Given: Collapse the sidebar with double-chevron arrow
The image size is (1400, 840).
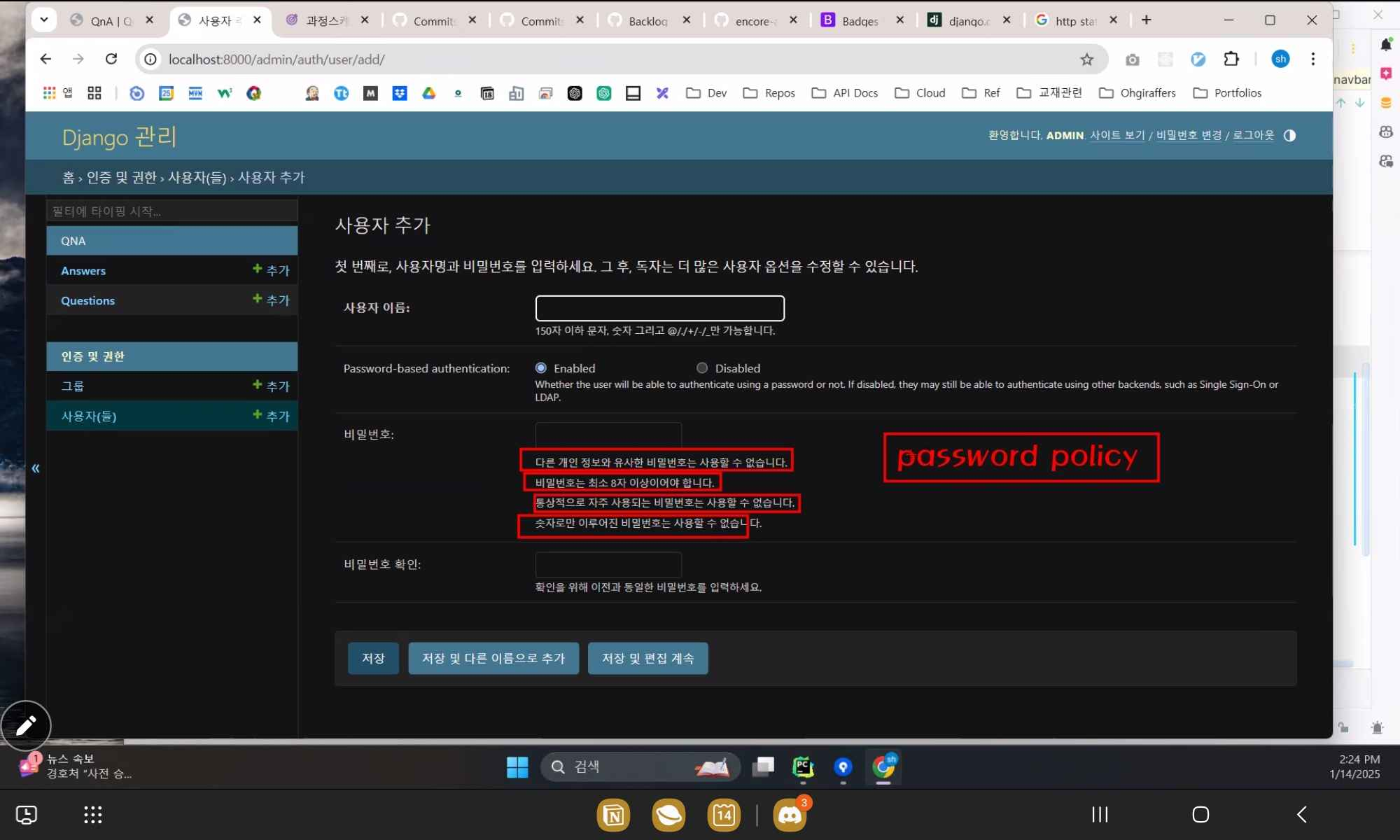Looking at the screenshot, I should coord(36,468).
